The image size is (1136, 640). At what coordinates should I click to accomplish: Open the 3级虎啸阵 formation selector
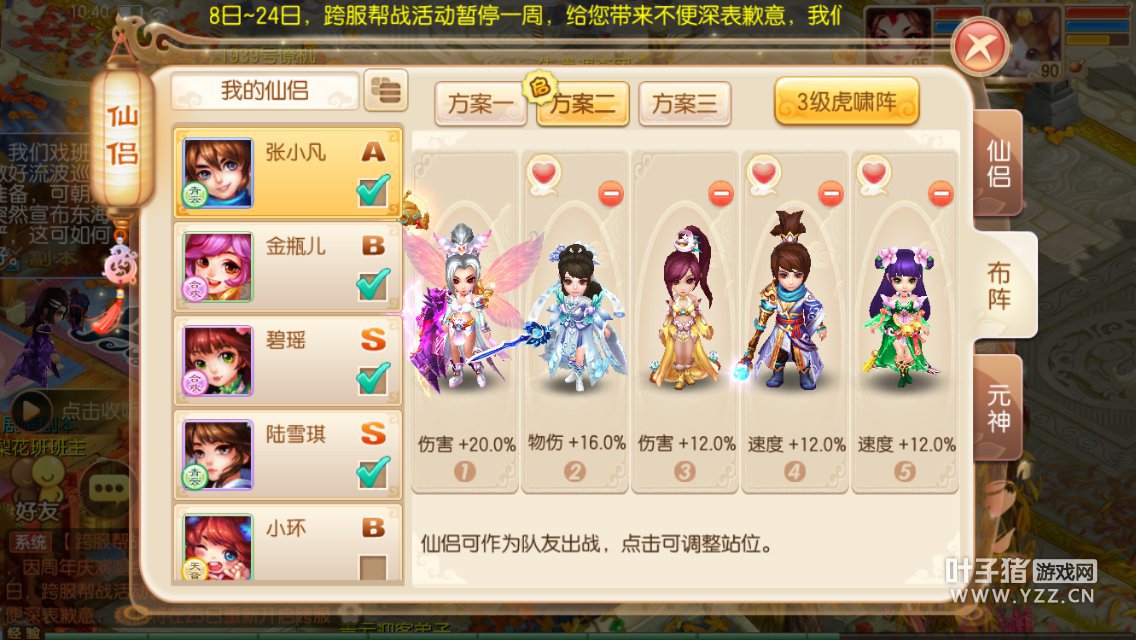coord(846,101)
